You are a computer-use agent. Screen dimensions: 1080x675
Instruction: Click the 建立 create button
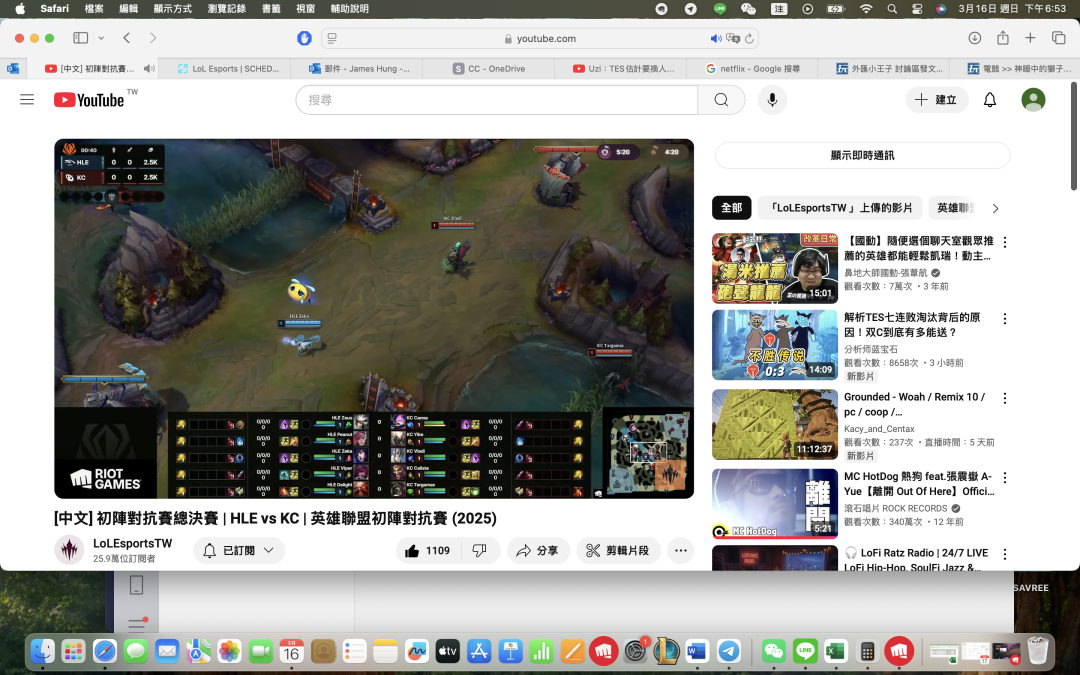[x=937, y=100]
